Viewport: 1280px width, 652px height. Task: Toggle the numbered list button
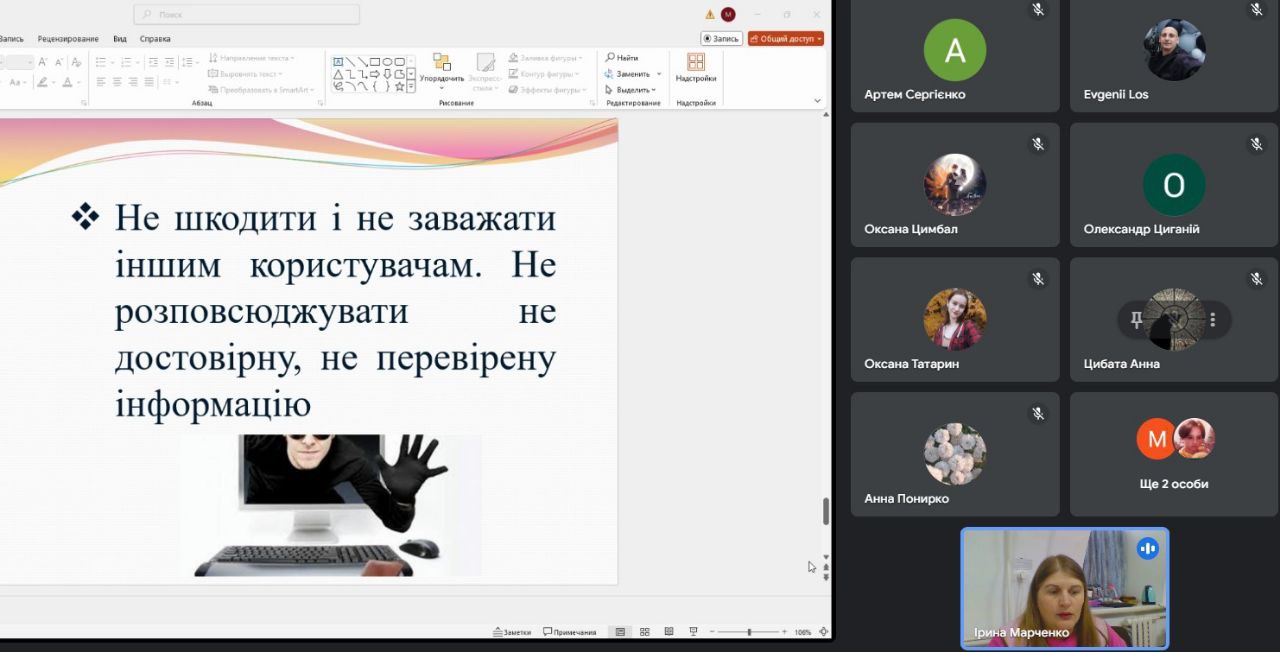125,62
